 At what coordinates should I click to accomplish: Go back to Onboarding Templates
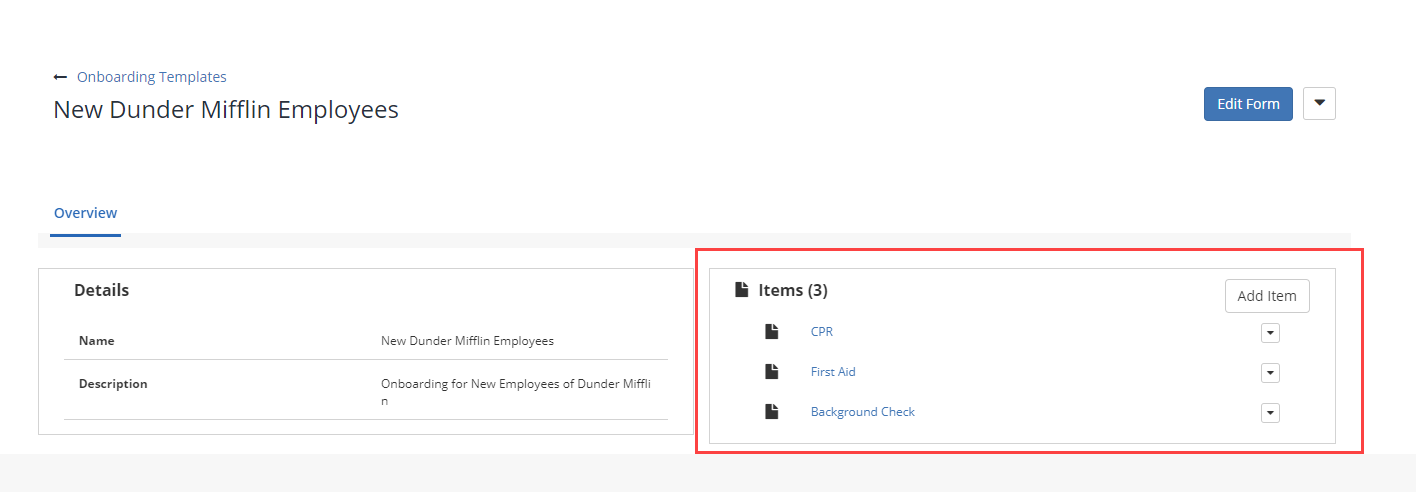pos(151,77)
